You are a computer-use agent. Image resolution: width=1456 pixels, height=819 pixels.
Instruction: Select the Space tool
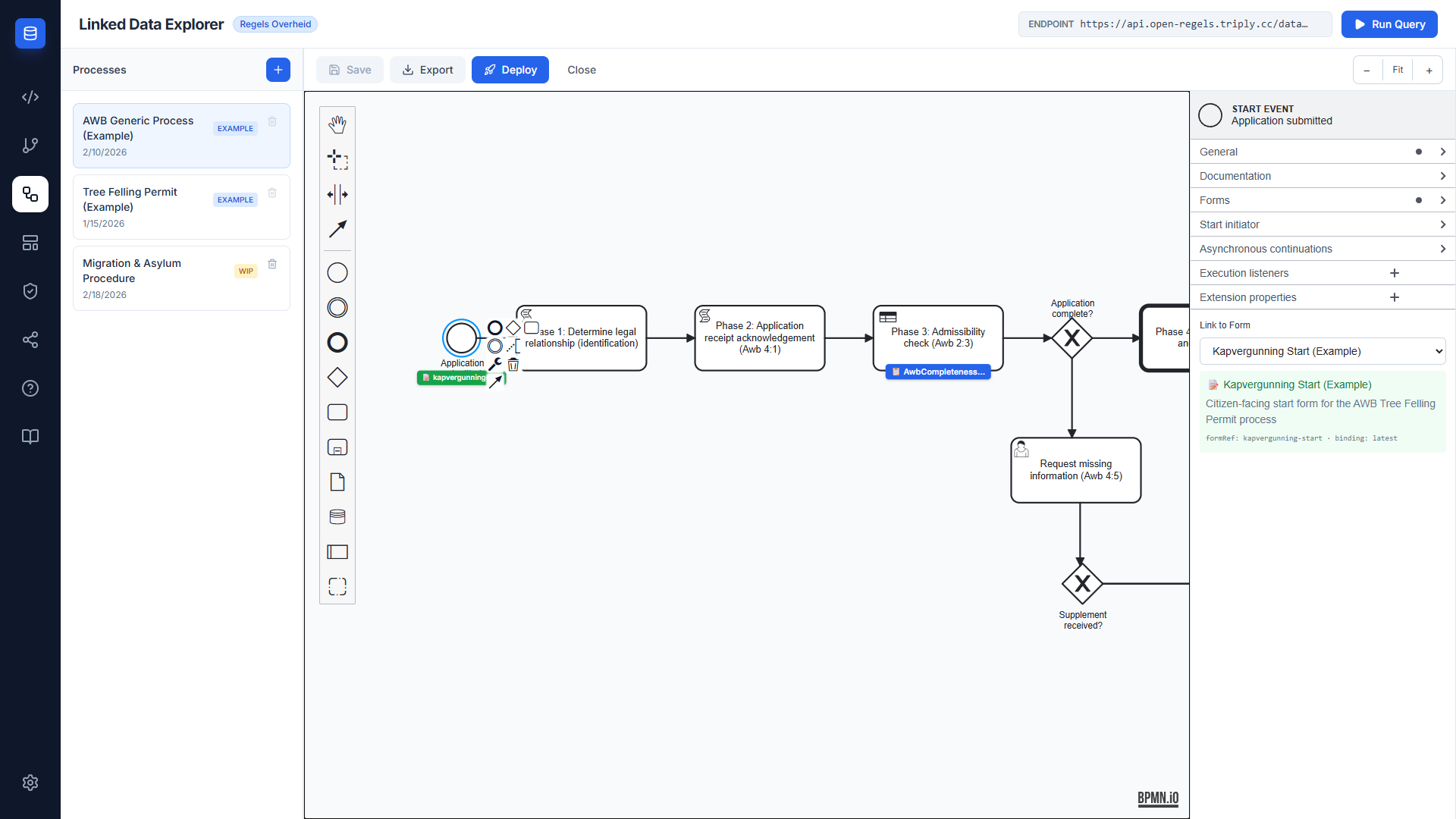[337, 194]
